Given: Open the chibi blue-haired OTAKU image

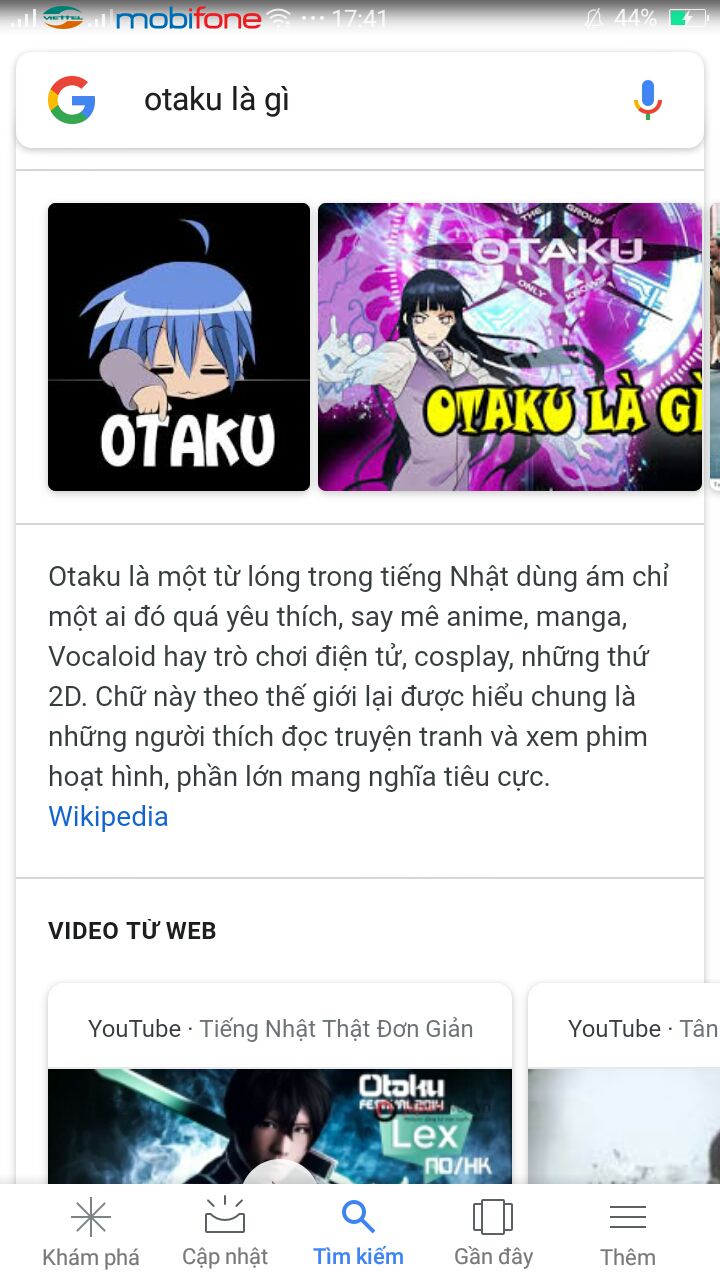Looking at the screenshot, I should [179, 347].
